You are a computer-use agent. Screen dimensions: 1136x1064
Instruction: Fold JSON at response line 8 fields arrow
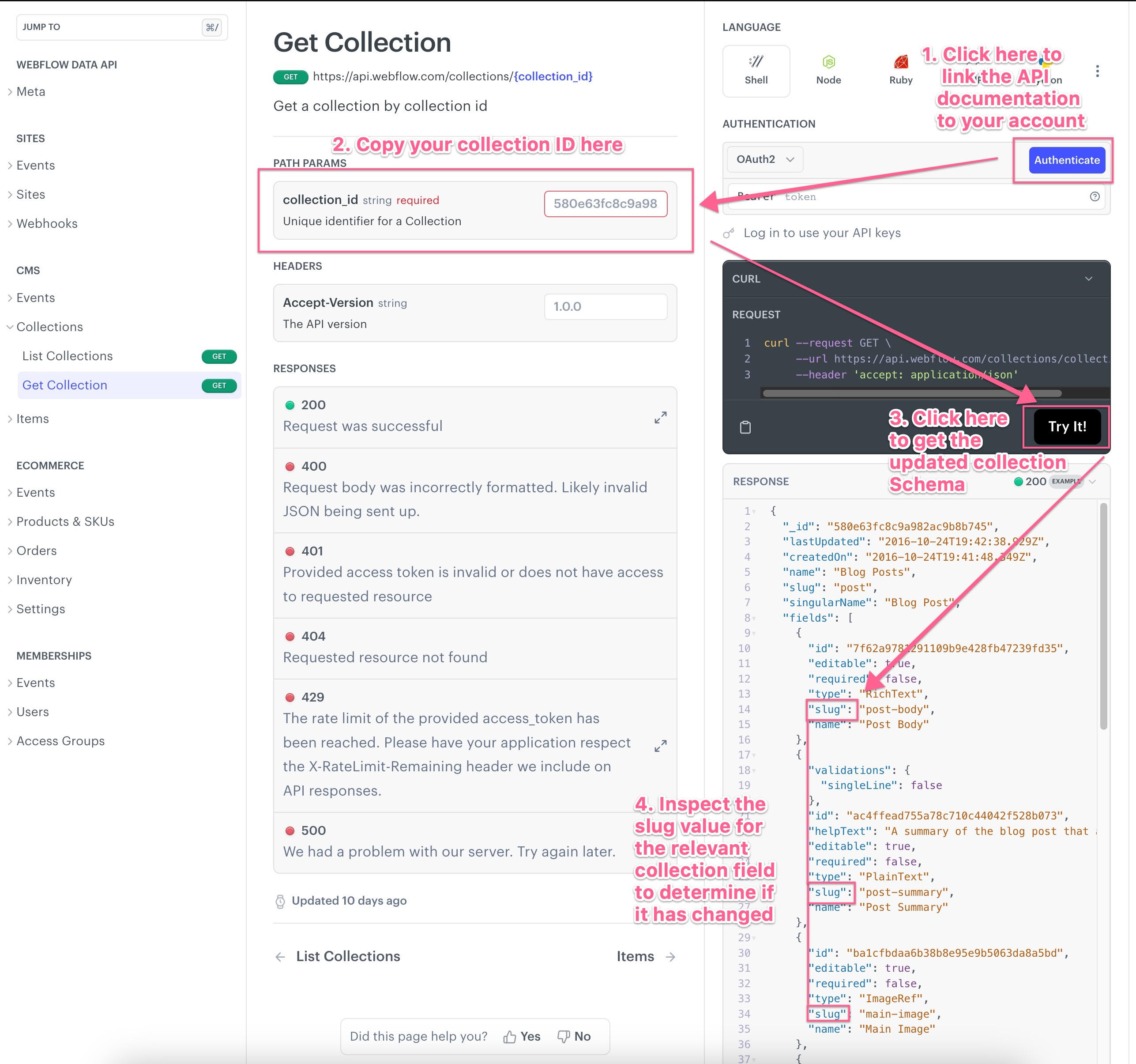click(x=754, y=619)
